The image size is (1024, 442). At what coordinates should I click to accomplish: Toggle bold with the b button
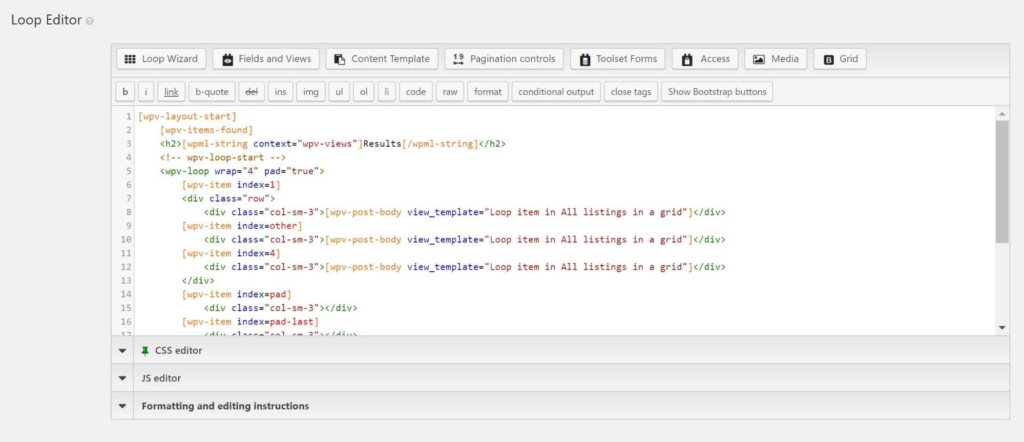[x=125, y=92]
